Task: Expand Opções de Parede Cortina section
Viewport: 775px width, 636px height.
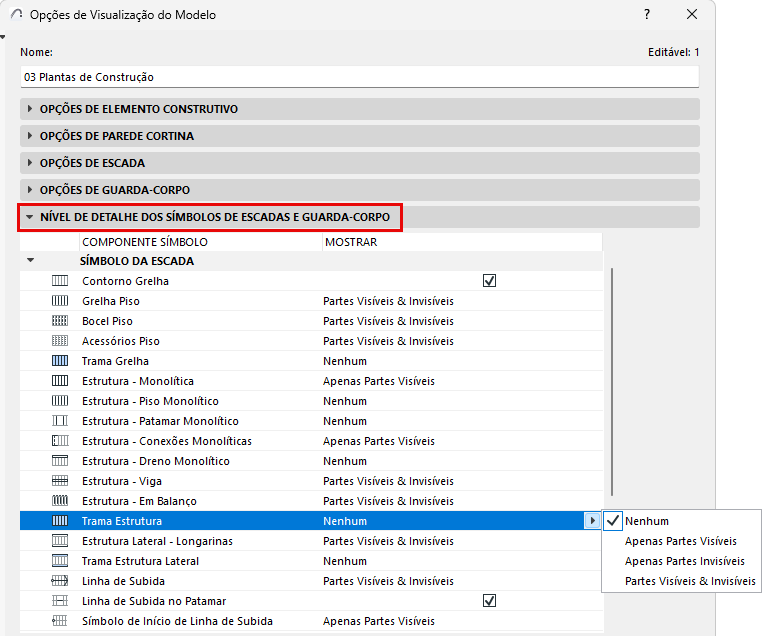Action: (x=30, y=135)
